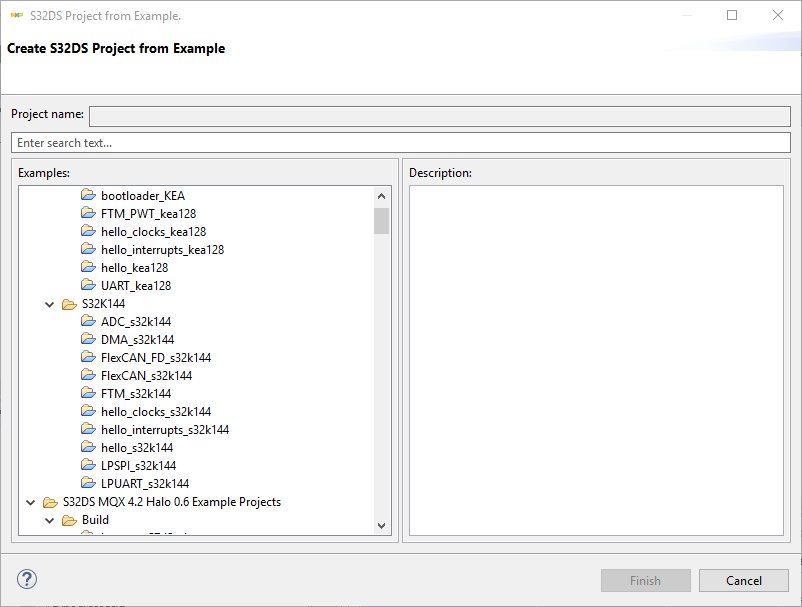Viewport: 802px width, 607px height.
Task: Select the LPUART_s32k144 example
Action: point(145,483)
